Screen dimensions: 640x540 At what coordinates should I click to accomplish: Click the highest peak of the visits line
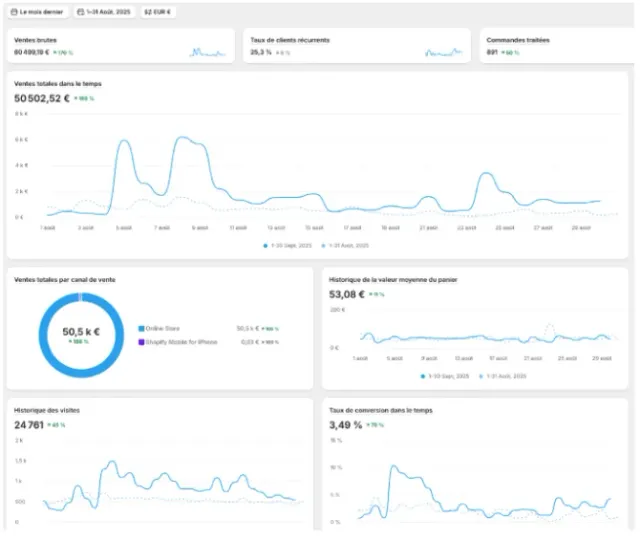click(x=112, y=462)
